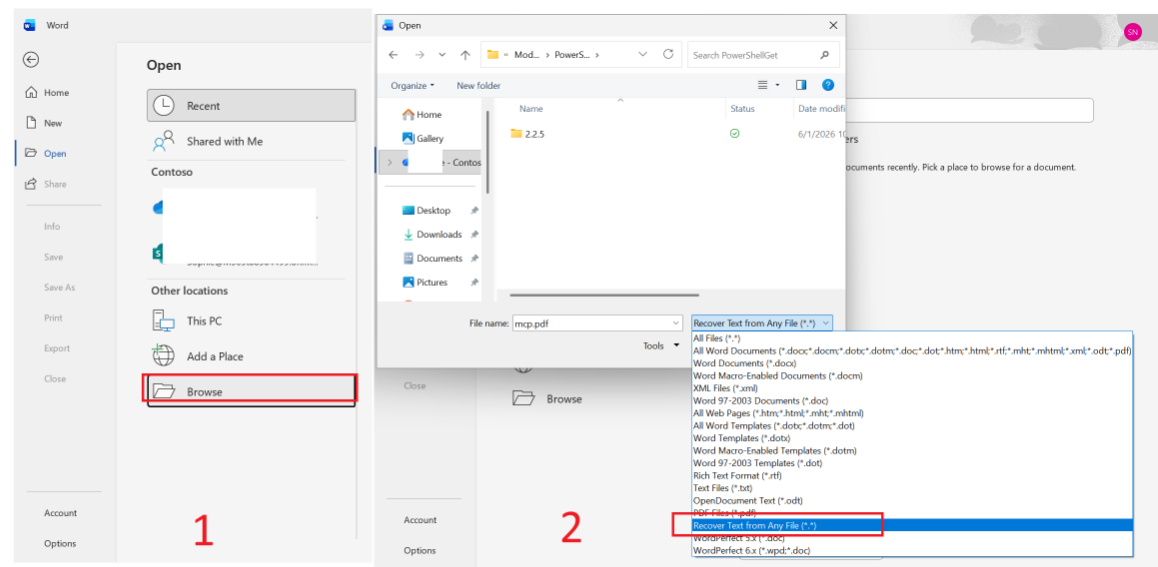Click the search magnifier icon

click(825, 55)
